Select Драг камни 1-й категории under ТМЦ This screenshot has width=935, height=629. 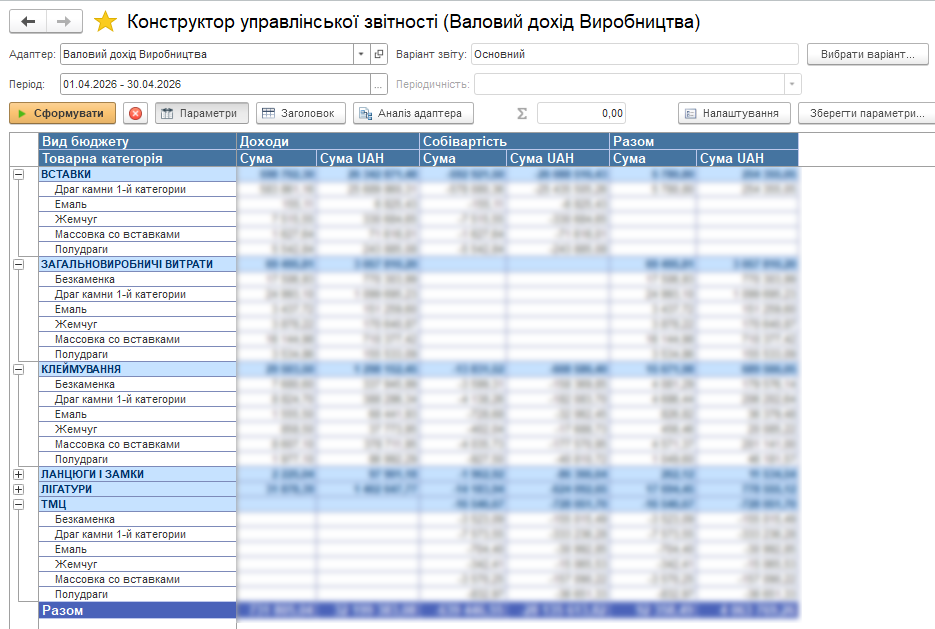pos(137,534)
